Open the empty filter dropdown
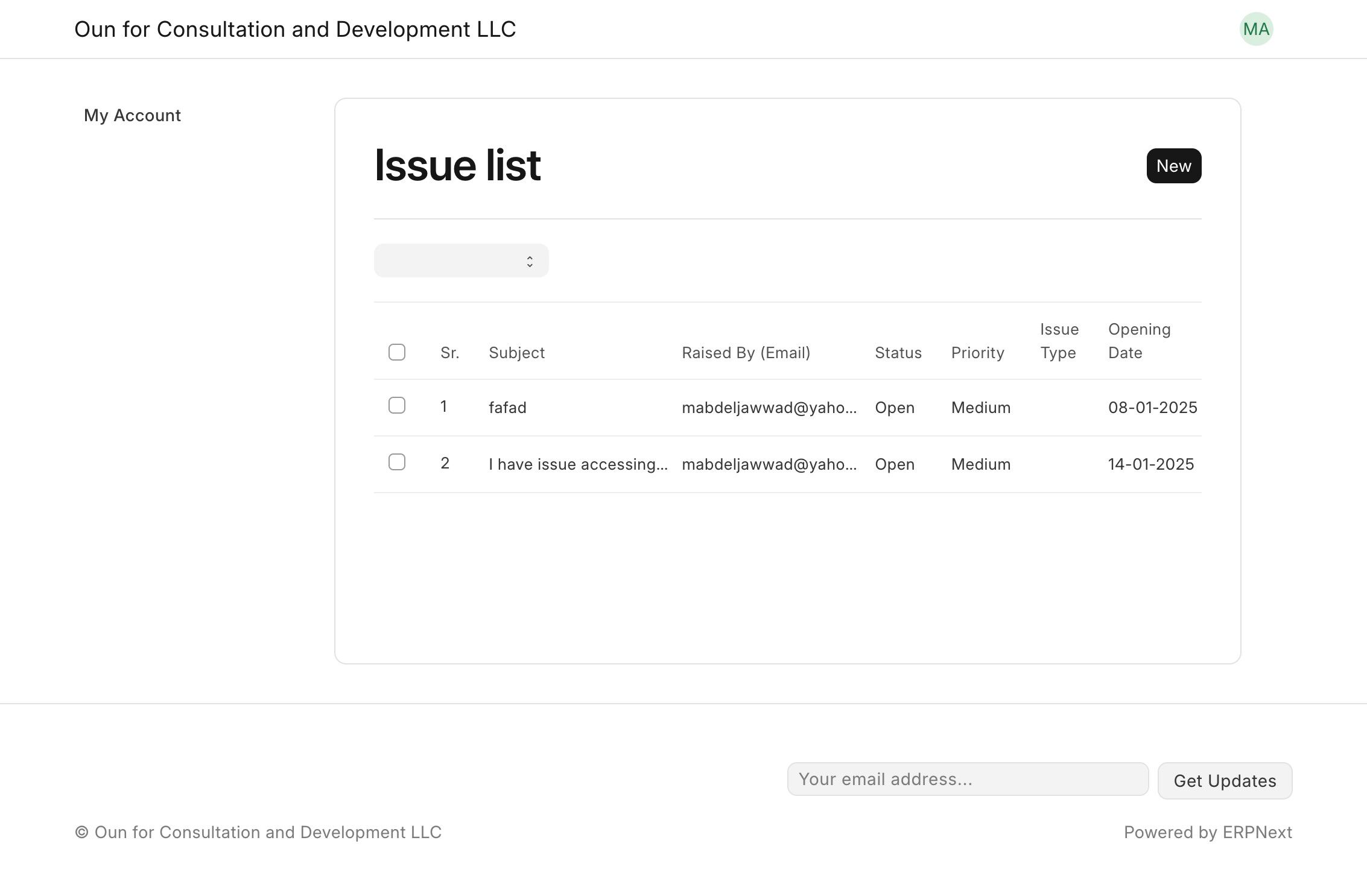 461,260
